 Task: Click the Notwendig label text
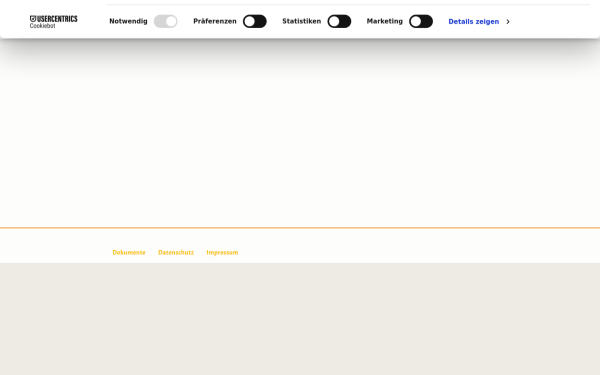[x=128, y=21]
